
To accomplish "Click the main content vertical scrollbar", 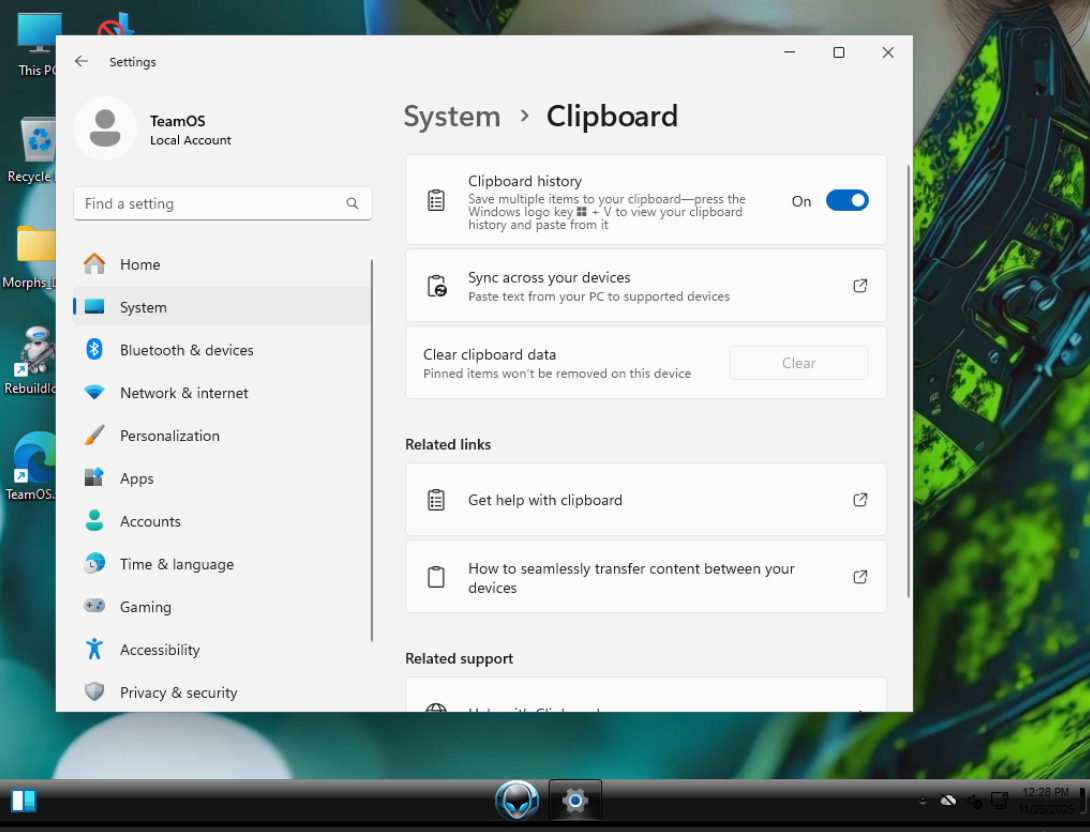I will tap(908, 381).
